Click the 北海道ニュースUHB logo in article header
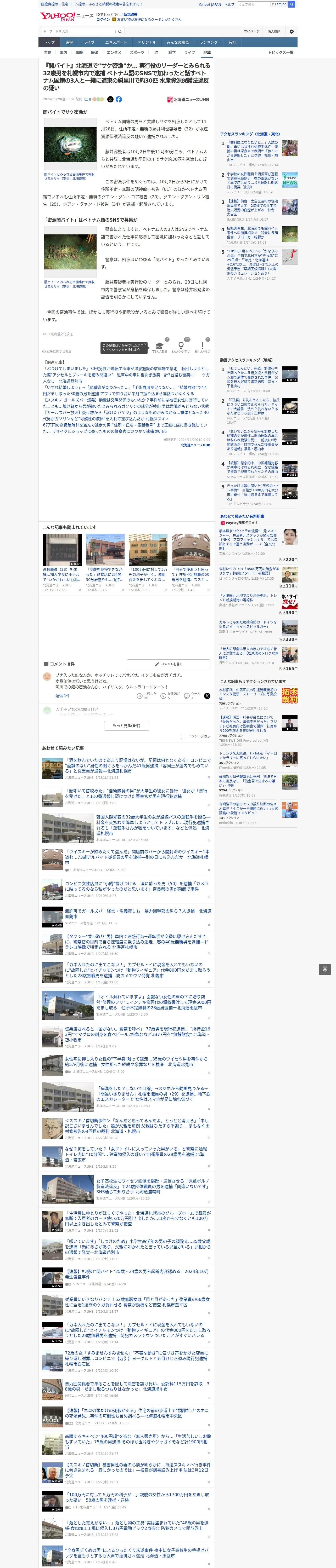336x1568 pixels. point(188,99)
